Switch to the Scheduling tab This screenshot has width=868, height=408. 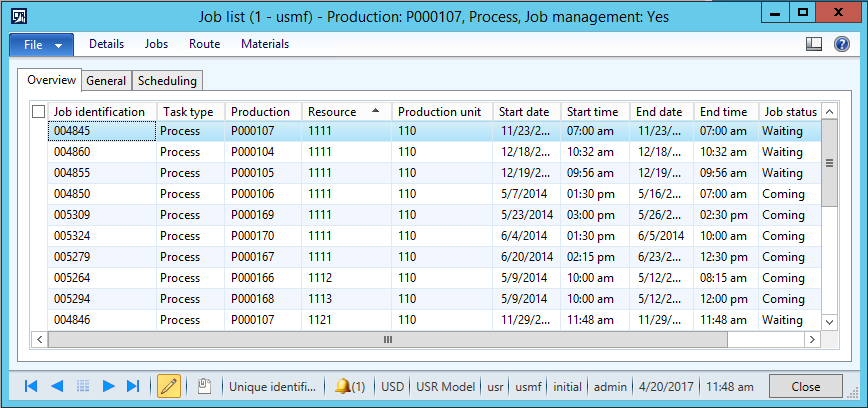coord(167,81)
